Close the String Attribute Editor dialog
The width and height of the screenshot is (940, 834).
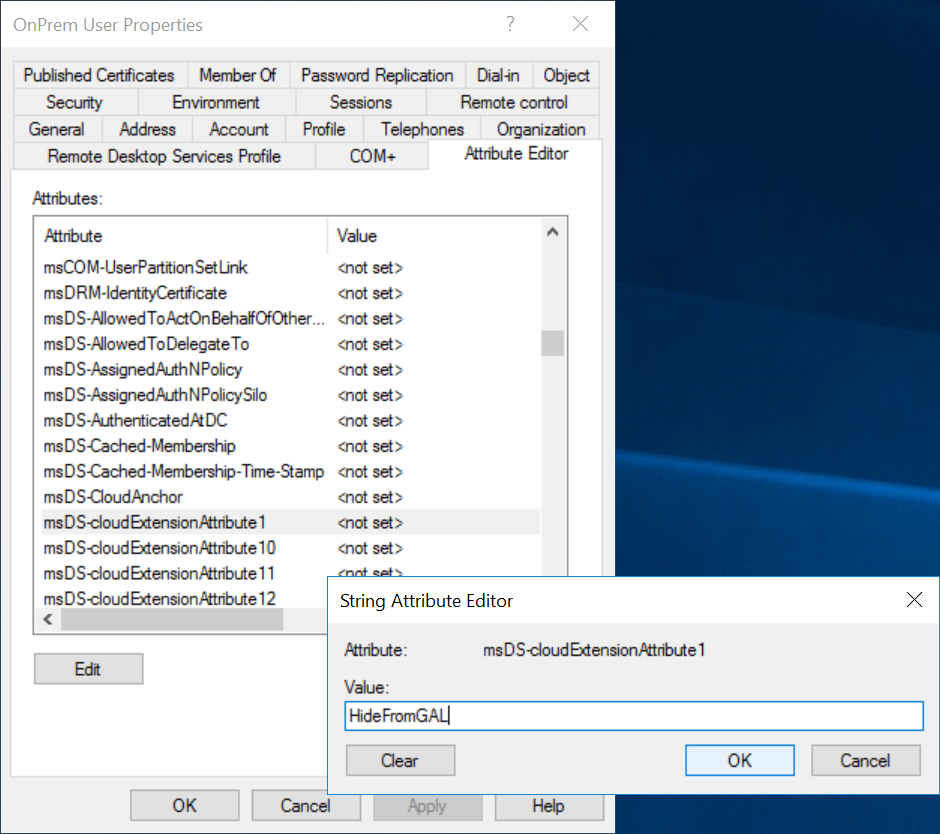(913, 600)
